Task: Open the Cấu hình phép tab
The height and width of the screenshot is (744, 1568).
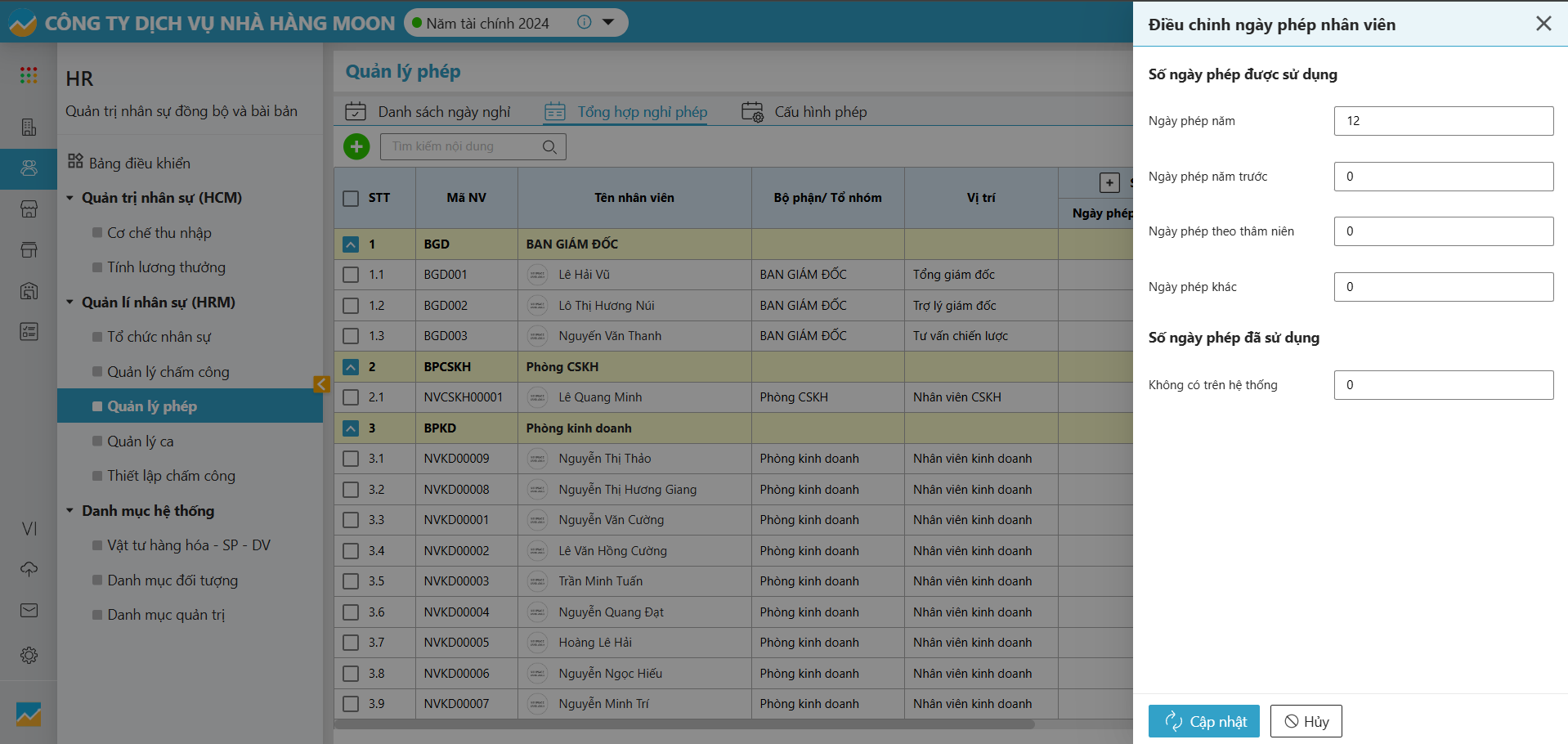Action: pos(820,112)
